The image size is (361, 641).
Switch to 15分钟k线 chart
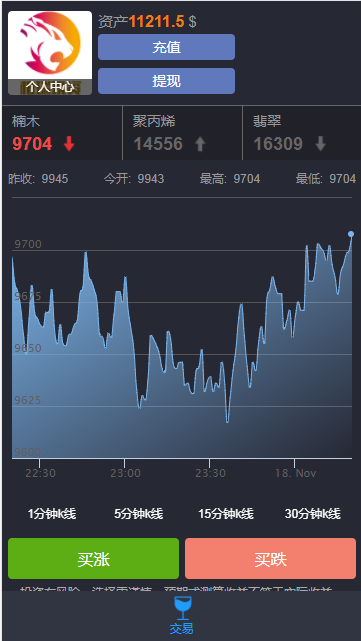pos(226,513)
